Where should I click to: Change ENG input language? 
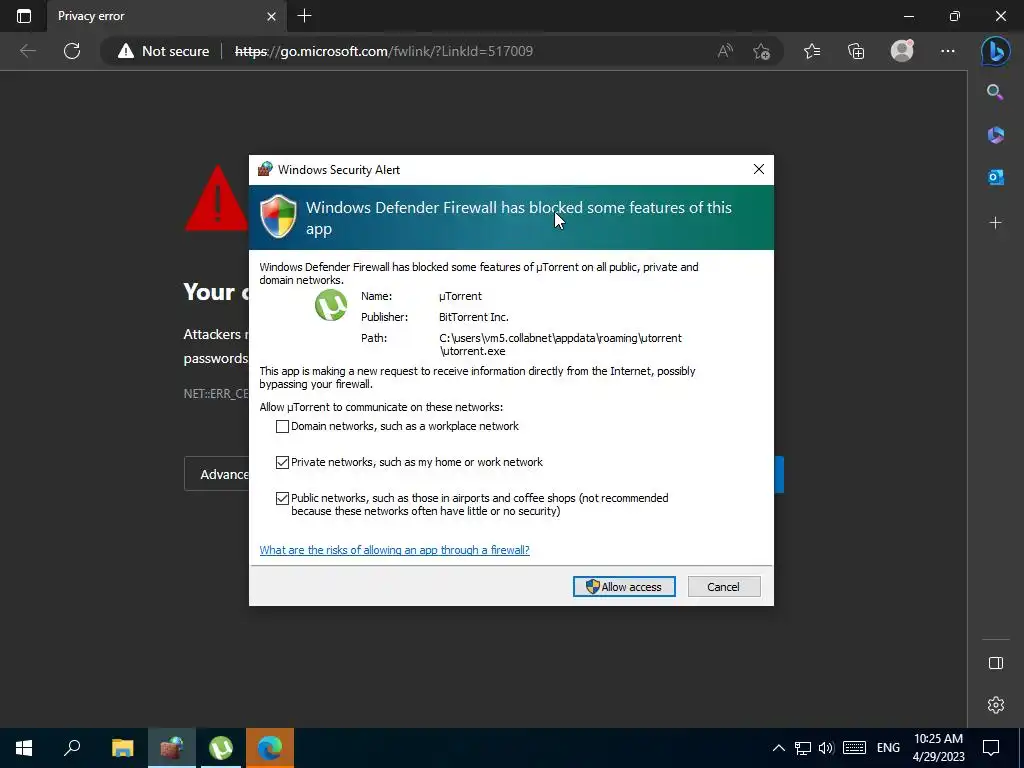pyautogui.click(x=888, y=748)
